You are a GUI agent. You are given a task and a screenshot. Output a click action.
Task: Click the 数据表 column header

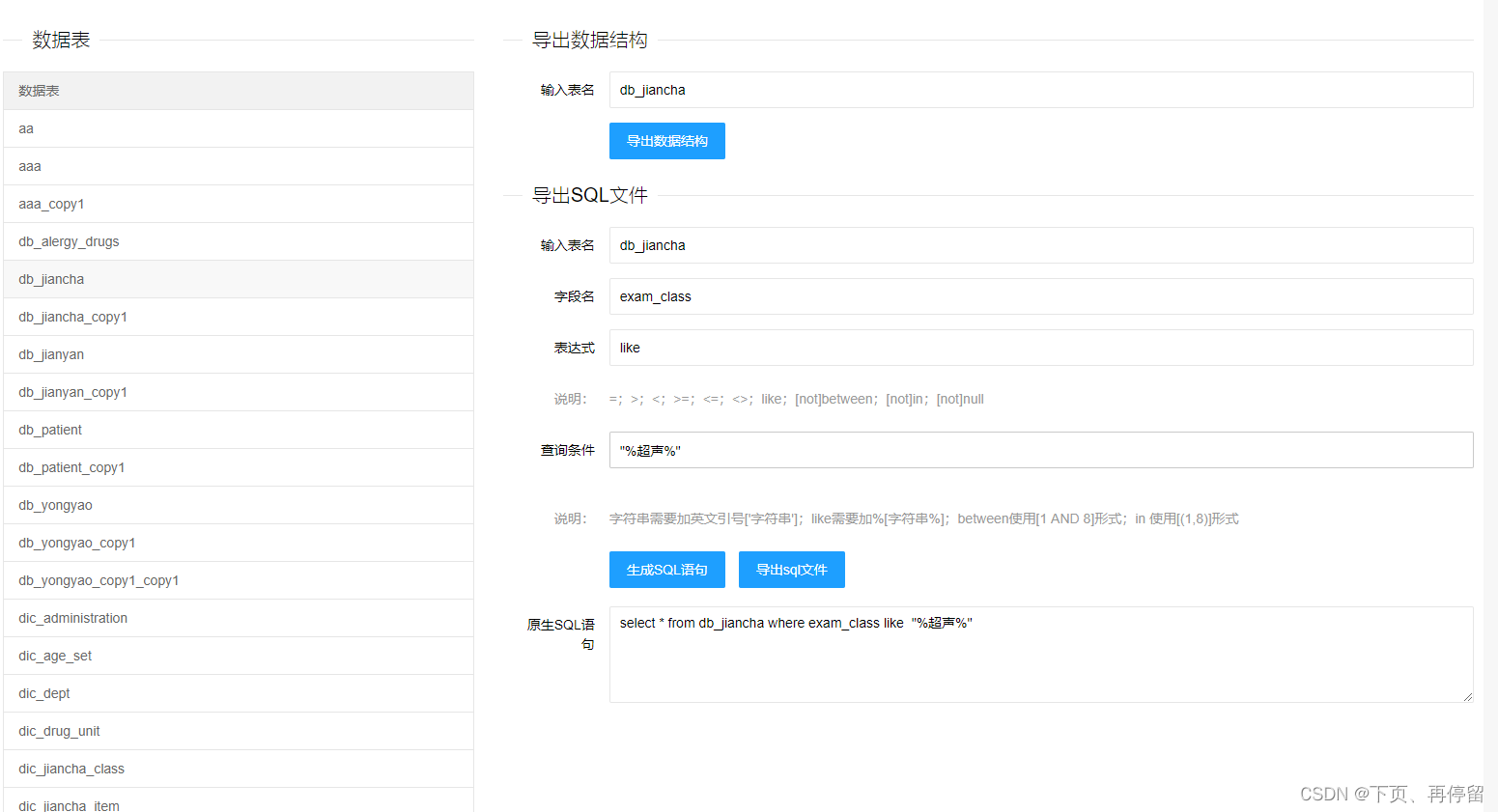239,91
